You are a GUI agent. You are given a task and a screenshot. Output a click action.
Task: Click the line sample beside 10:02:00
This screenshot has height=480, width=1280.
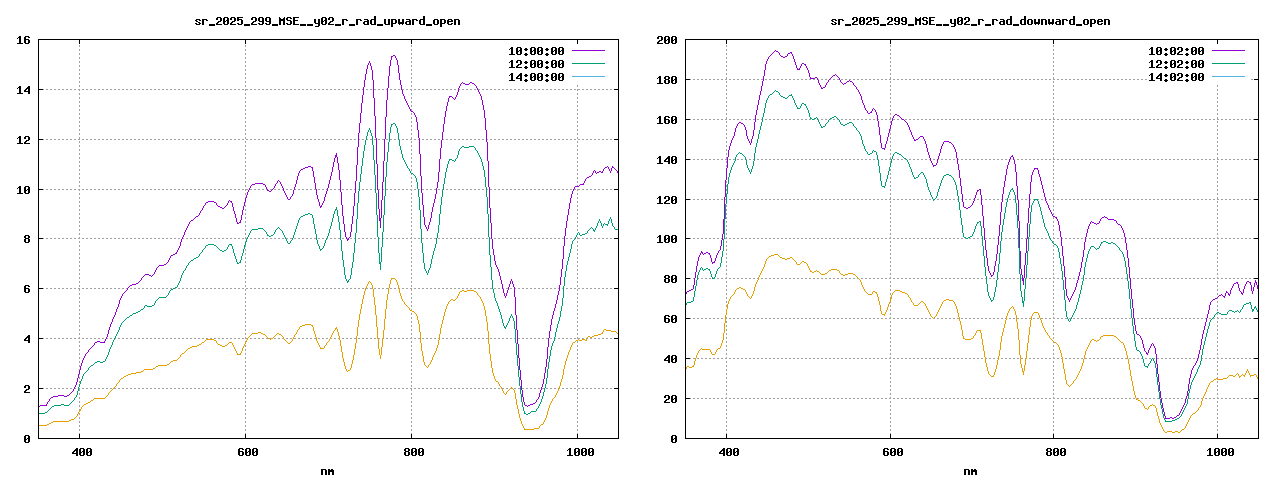click(x=1228, y=50)
